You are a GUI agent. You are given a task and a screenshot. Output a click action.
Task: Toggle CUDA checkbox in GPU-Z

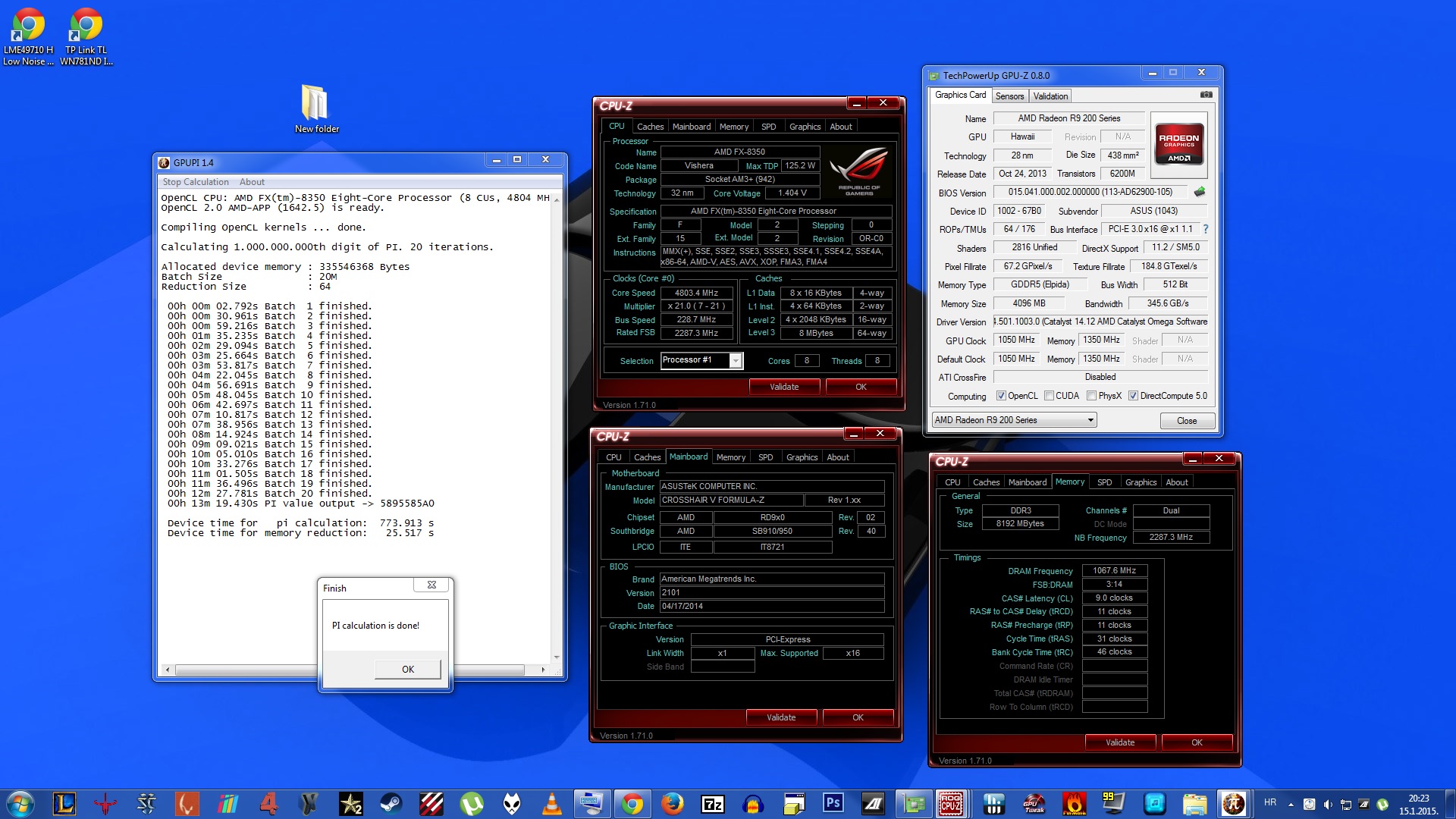(x=1049, y=396)
